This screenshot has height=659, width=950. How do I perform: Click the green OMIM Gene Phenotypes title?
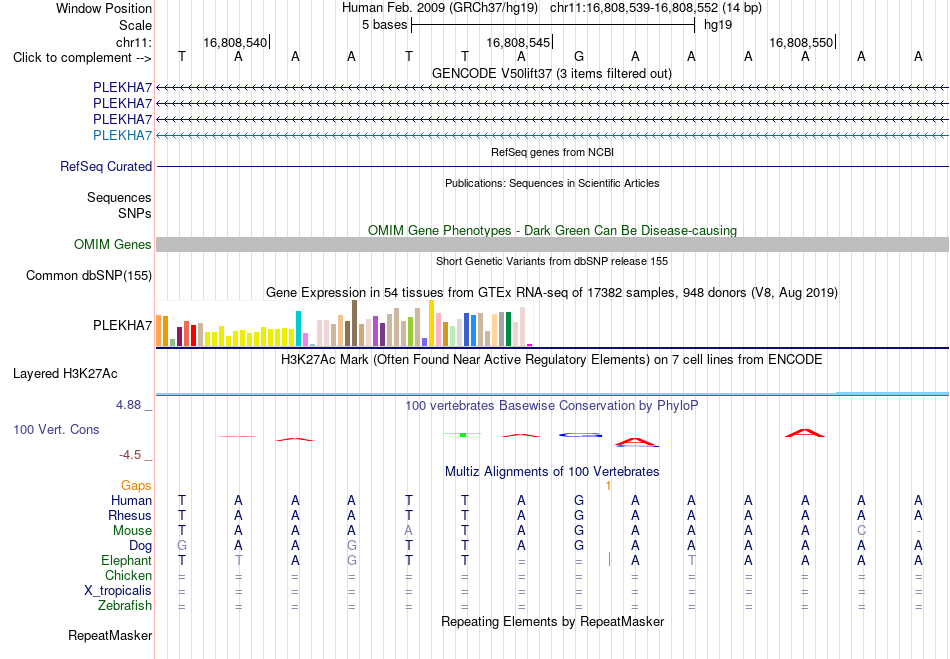point(552,230)
